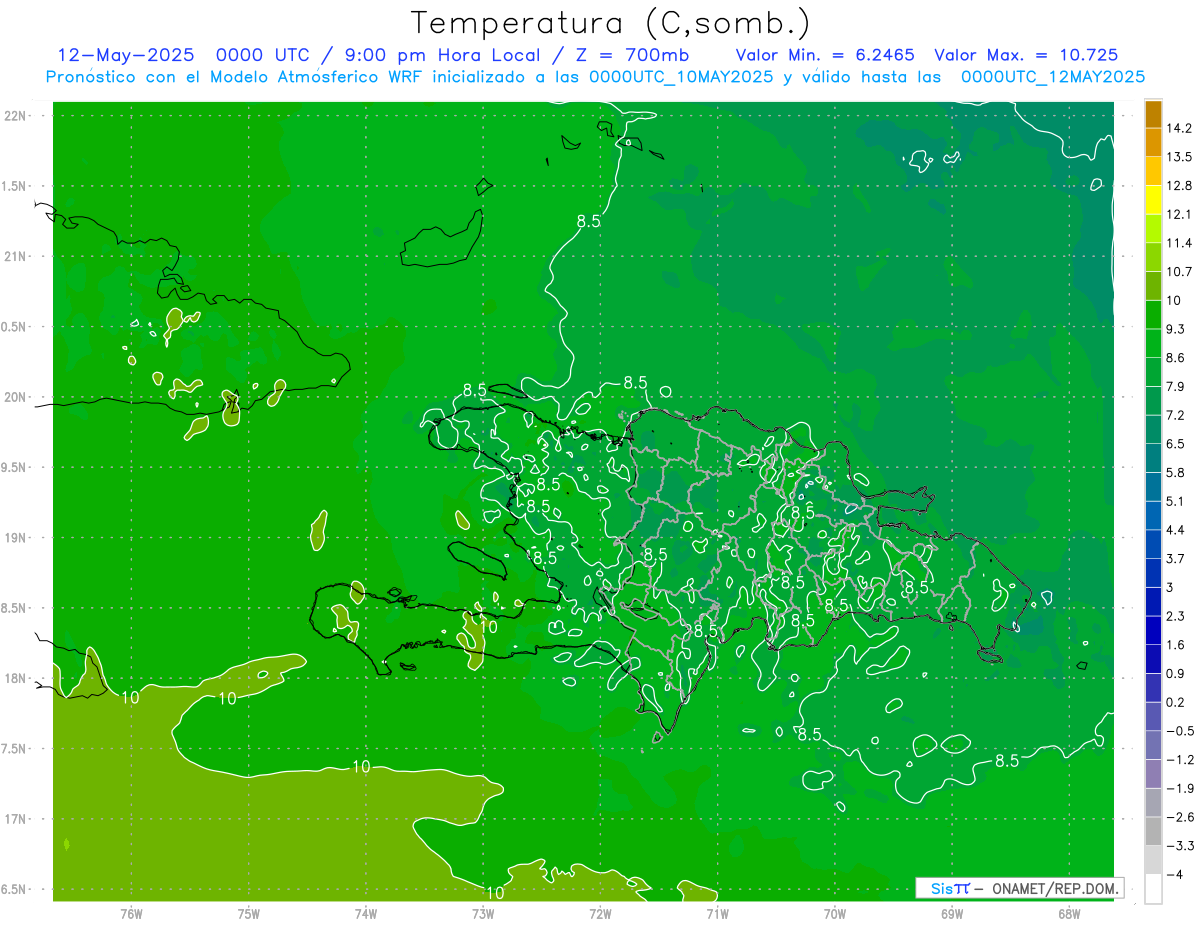Click the 68W longitude axis label
The image size is (1200, 927).
click(1068, 914)
